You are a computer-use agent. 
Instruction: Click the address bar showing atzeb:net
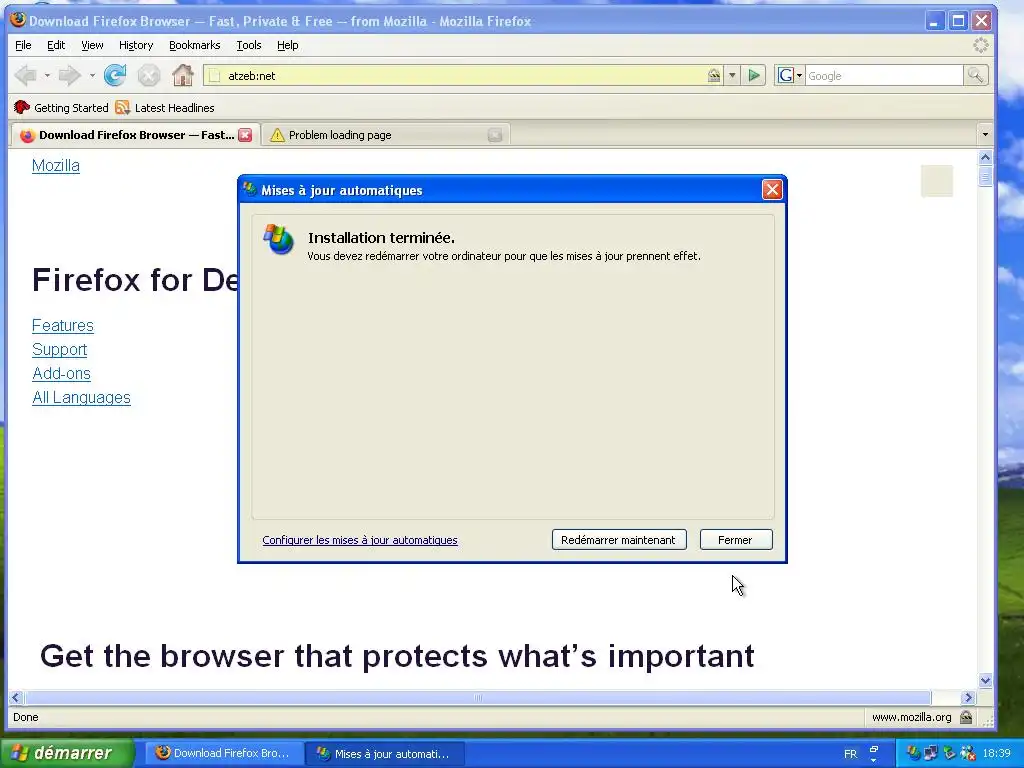464,76
